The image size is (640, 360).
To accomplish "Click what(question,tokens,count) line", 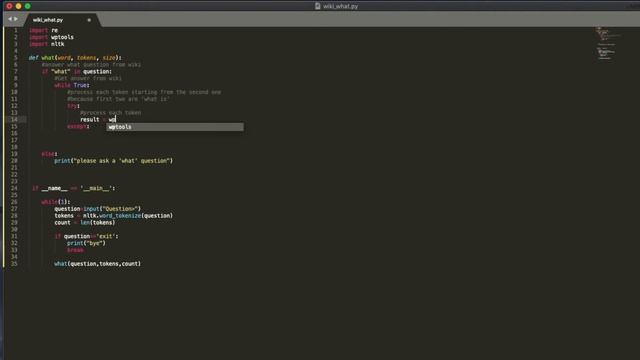I will [x=98, y=264].
